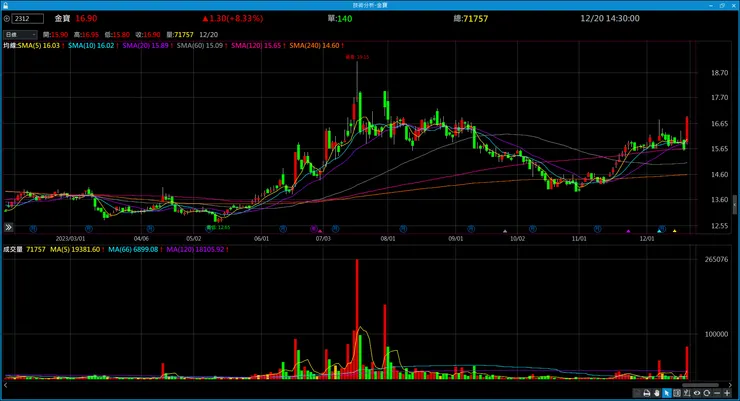Click the gray triangle event marker near 10/02
The height and width of the screenshot is (401, 740).
pos(505,231)
